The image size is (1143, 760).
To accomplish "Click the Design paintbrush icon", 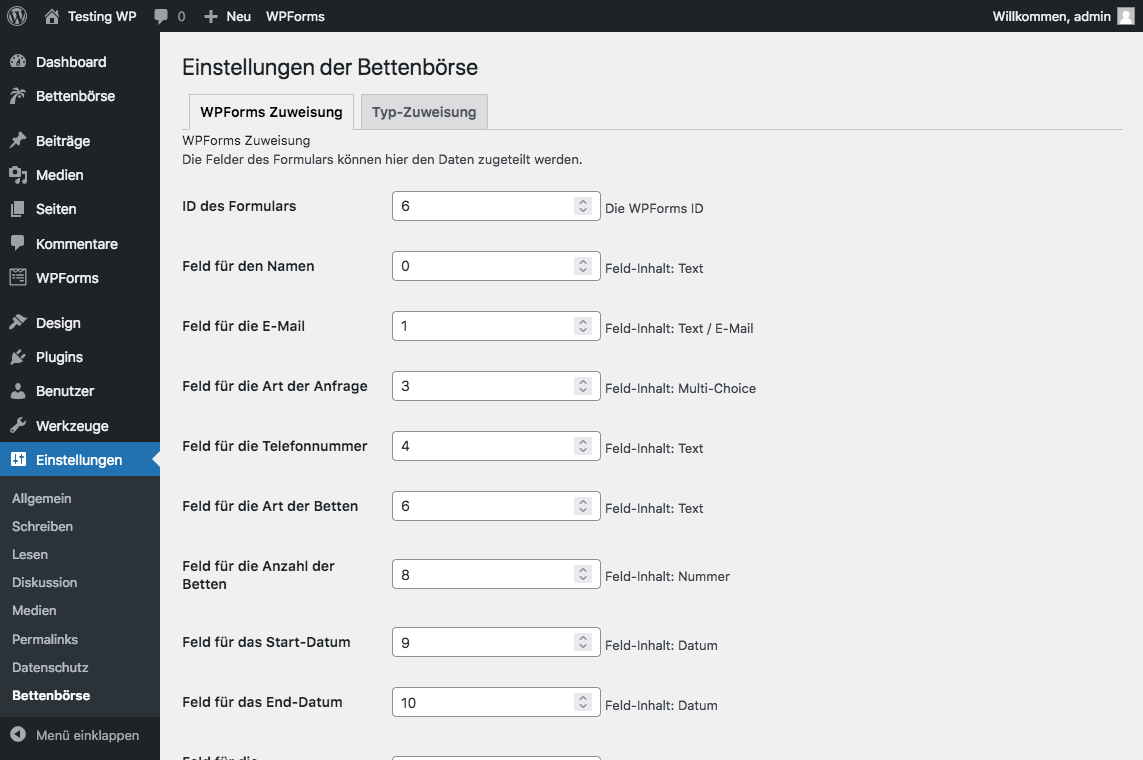I will tap(18, 323).
